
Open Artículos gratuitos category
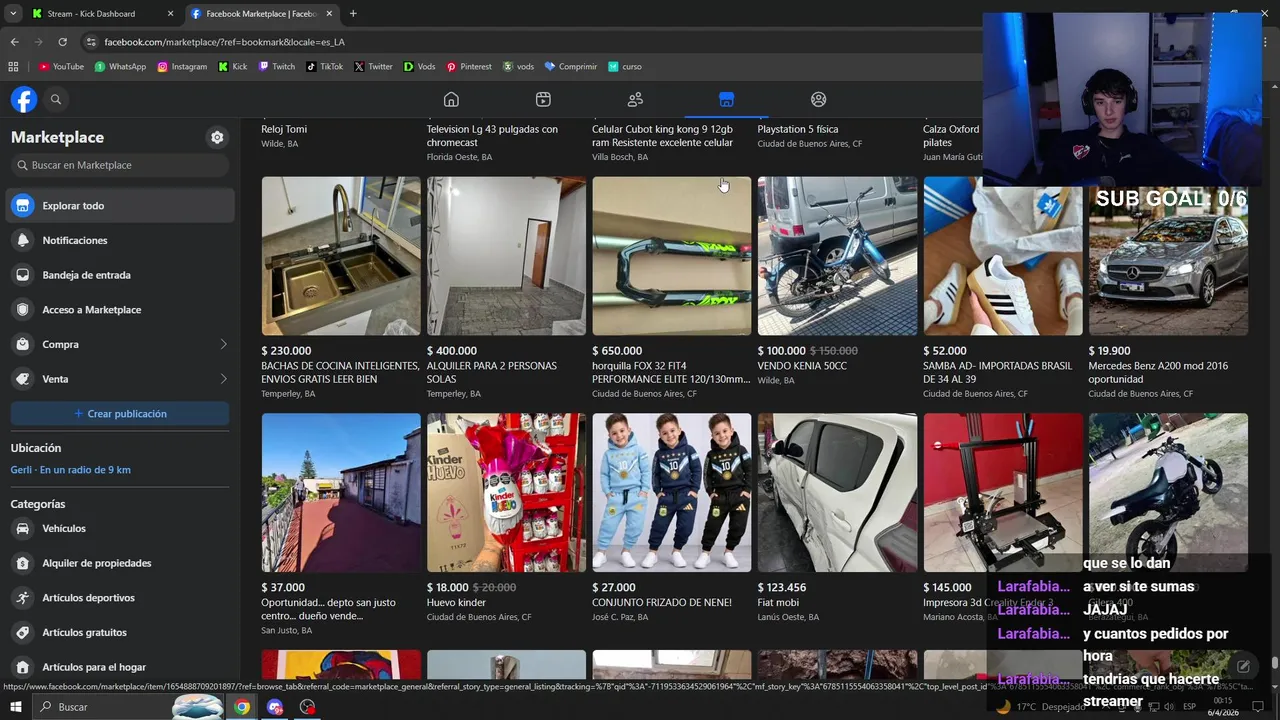(119, 632)
